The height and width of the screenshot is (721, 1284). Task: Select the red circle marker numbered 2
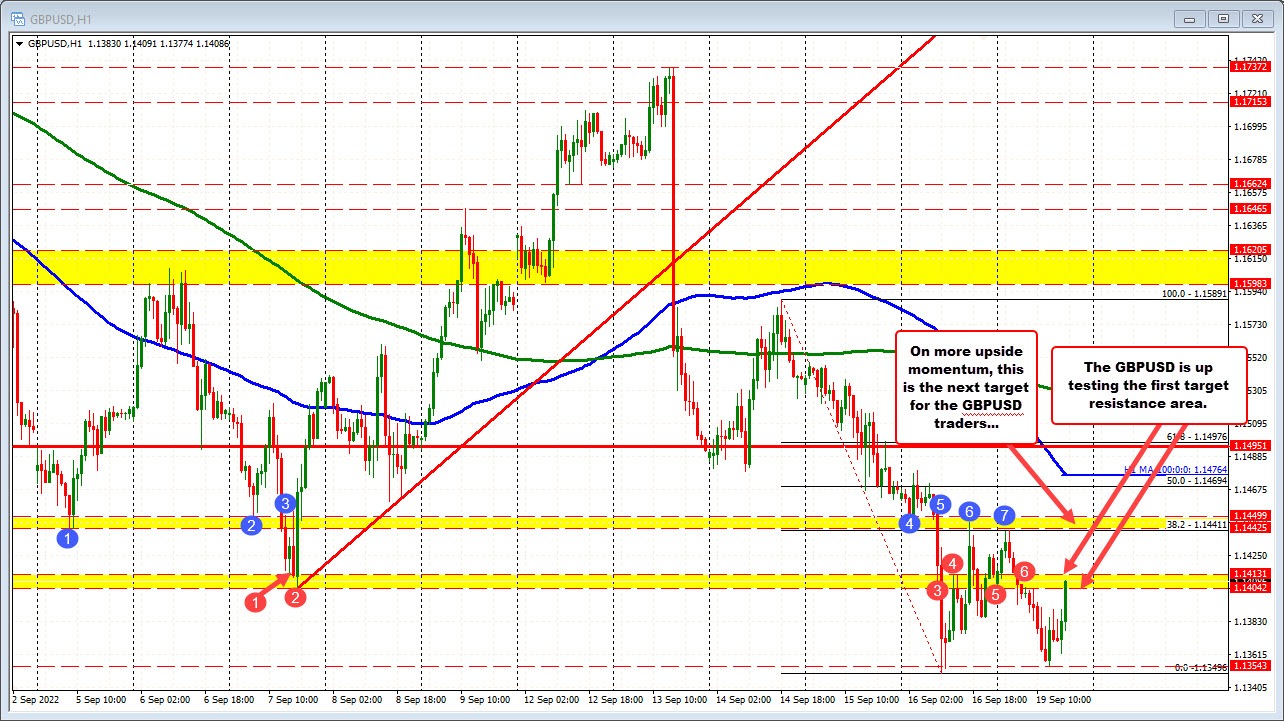pyautogui.click(x=295, y=597)
